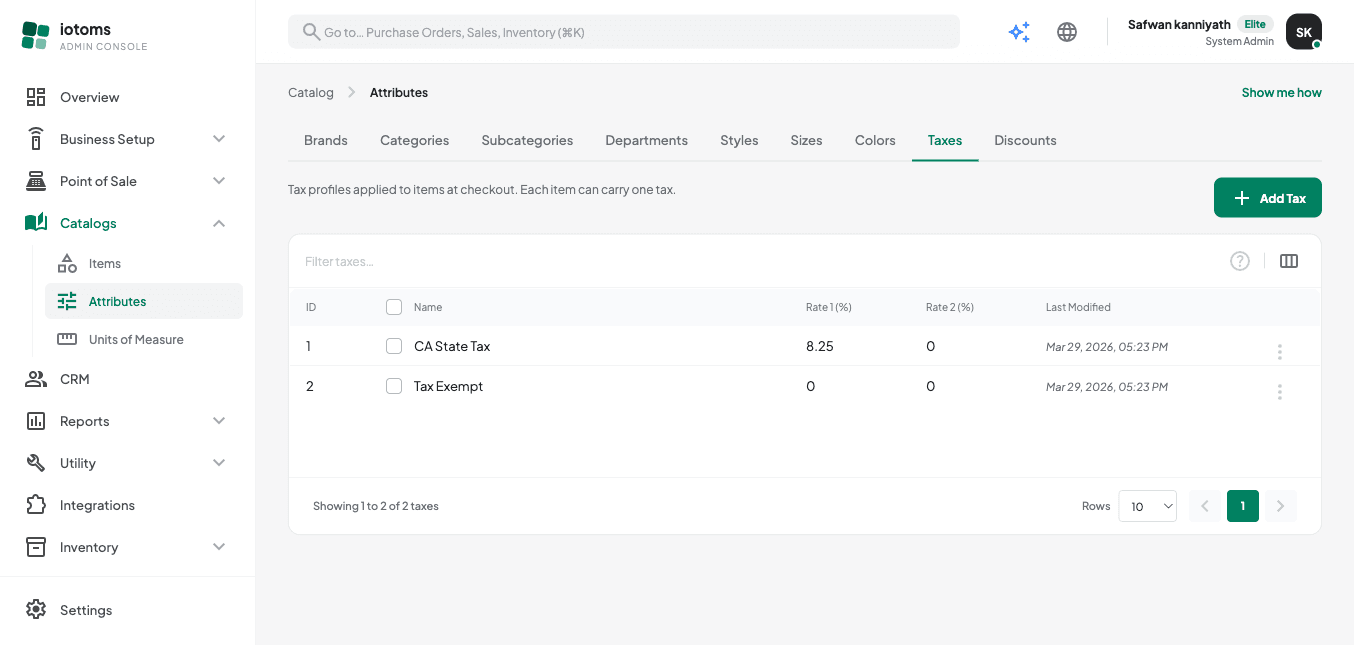Switch to the Sizes tab

(x=806, y=140)
